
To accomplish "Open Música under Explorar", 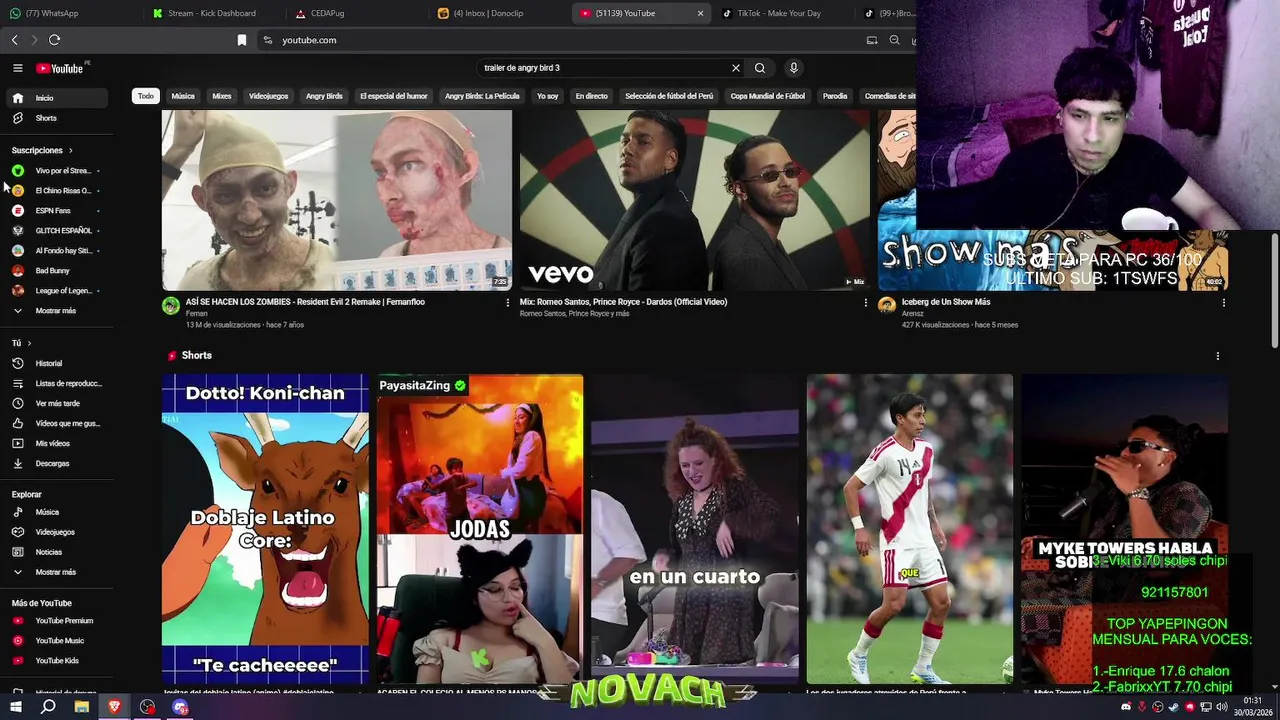I will pos(56,512).
